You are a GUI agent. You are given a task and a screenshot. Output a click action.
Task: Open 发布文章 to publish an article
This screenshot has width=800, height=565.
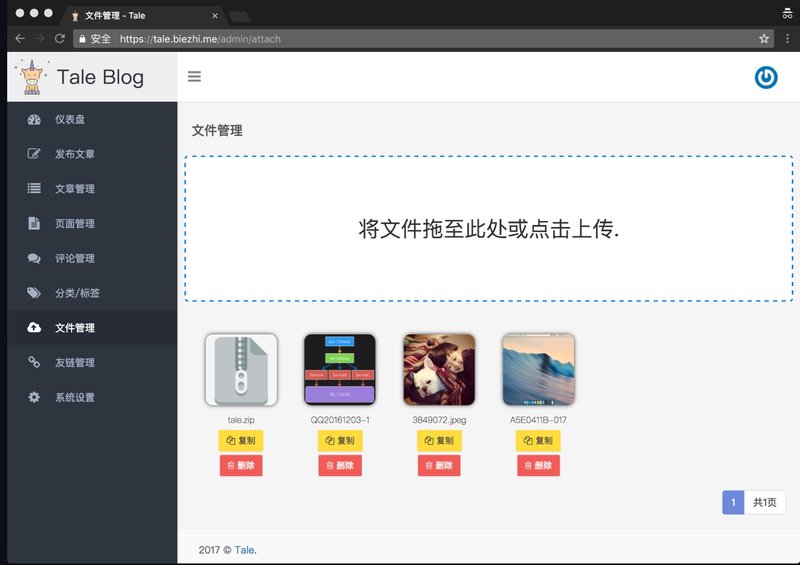tap(92, 154)
